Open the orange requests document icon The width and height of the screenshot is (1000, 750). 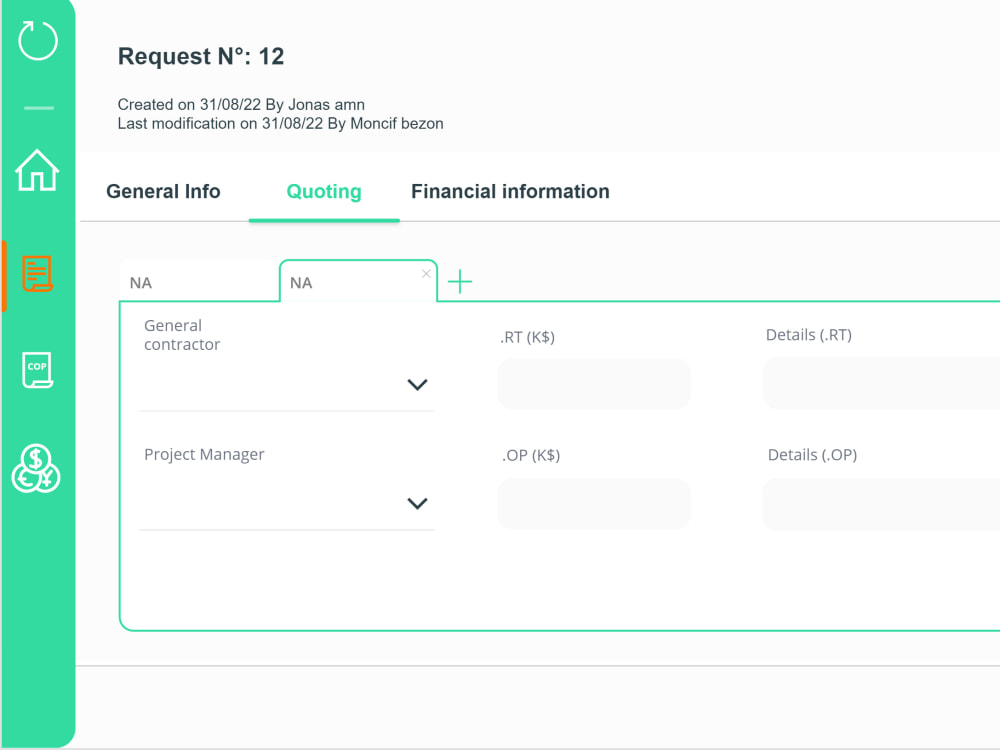tap(37, 274)
